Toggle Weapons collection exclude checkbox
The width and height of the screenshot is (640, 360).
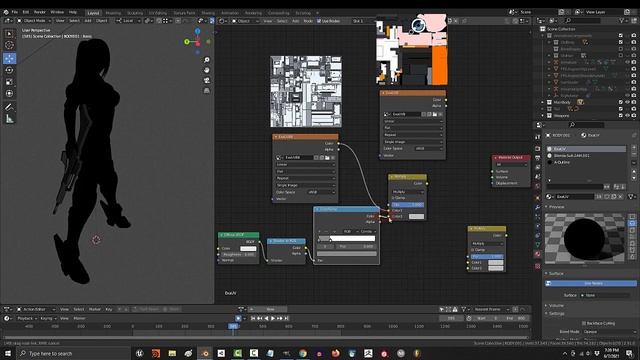[621, 116]
